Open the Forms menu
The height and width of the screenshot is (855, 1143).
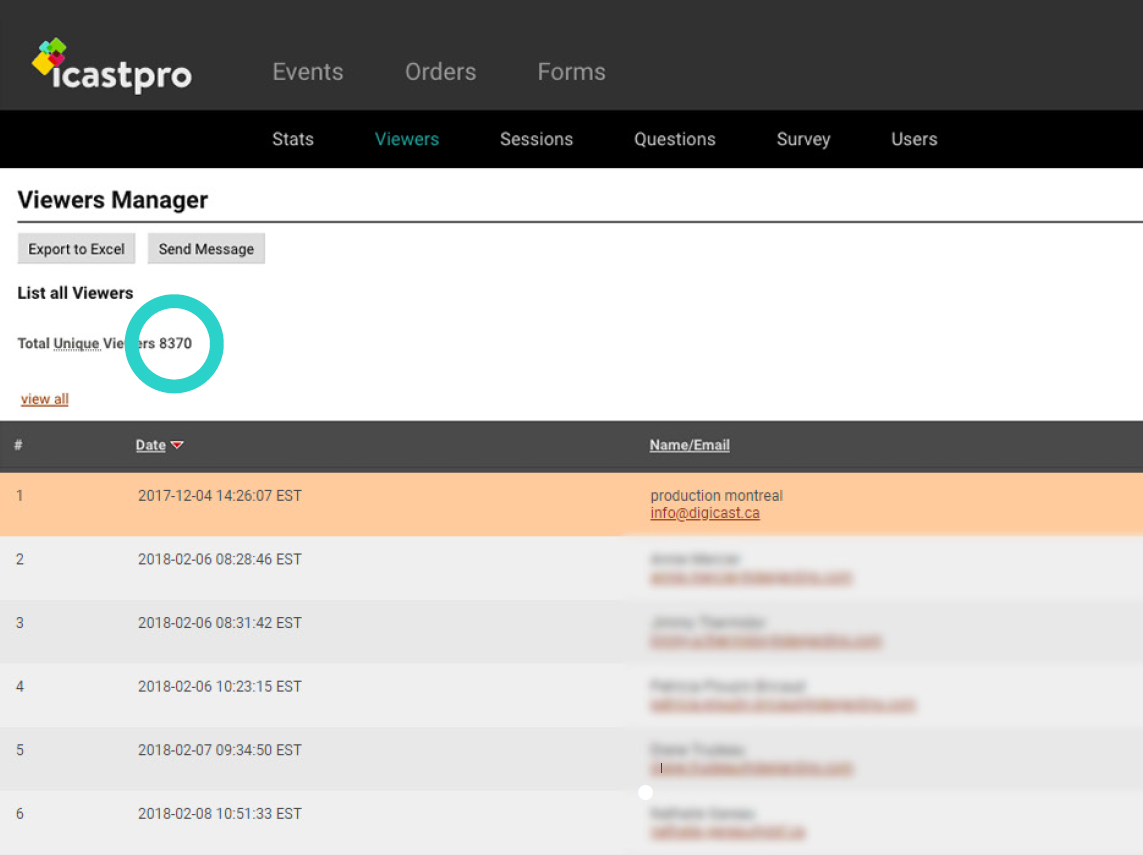(x=571, y=72)
